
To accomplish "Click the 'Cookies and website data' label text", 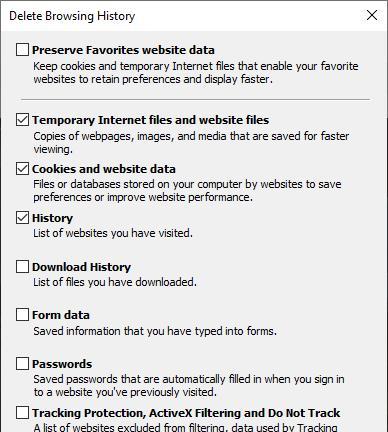I will pyautogui.click(x=104, y=169).
